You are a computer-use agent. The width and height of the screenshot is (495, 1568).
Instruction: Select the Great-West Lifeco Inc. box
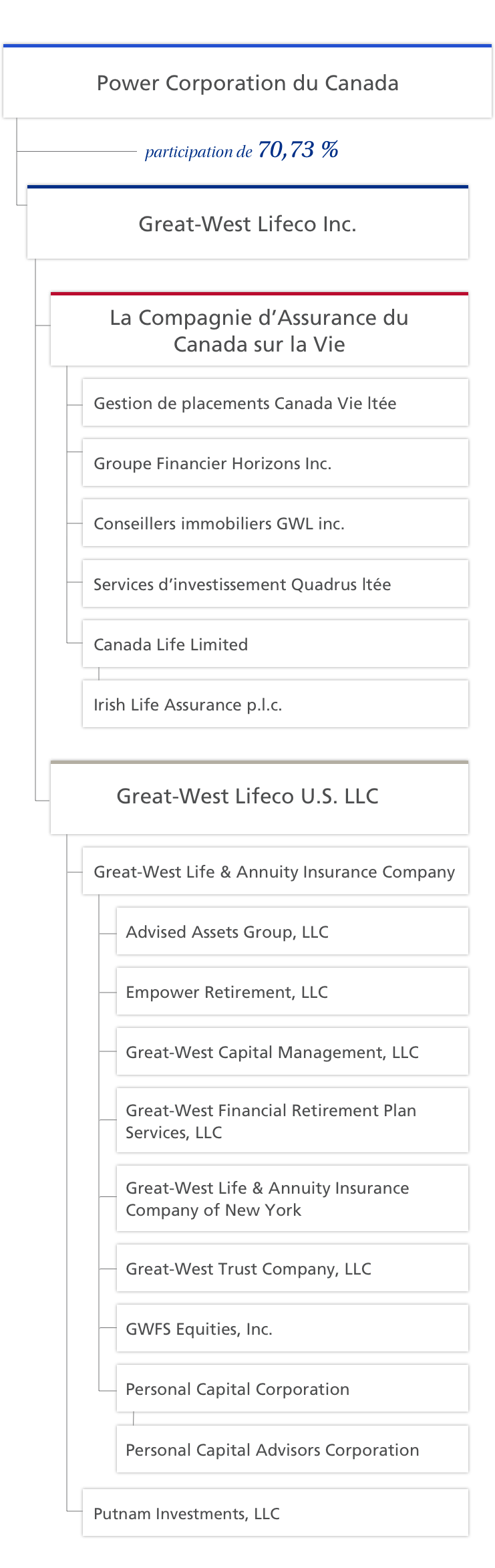(248, 223)
